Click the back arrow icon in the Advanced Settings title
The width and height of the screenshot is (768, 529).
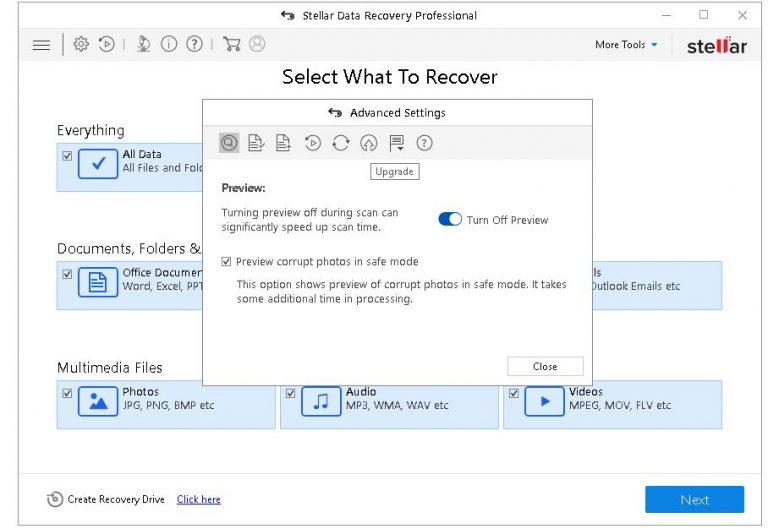(335, 113)
